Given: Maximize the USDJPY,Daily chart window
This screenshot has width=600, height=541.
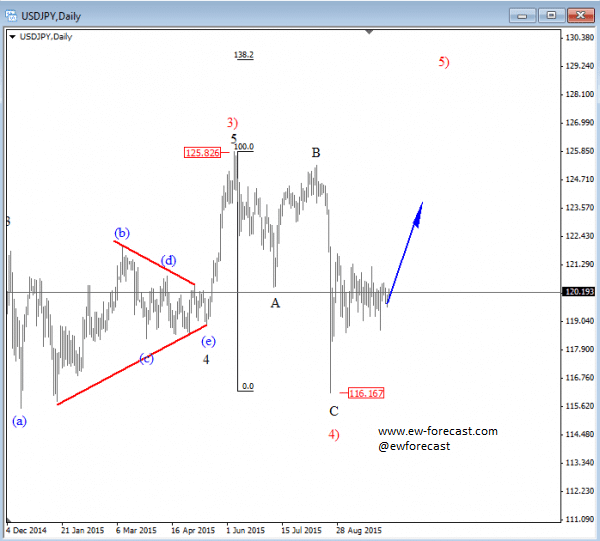Looking at the screenshot, I should tap(551, 15).
